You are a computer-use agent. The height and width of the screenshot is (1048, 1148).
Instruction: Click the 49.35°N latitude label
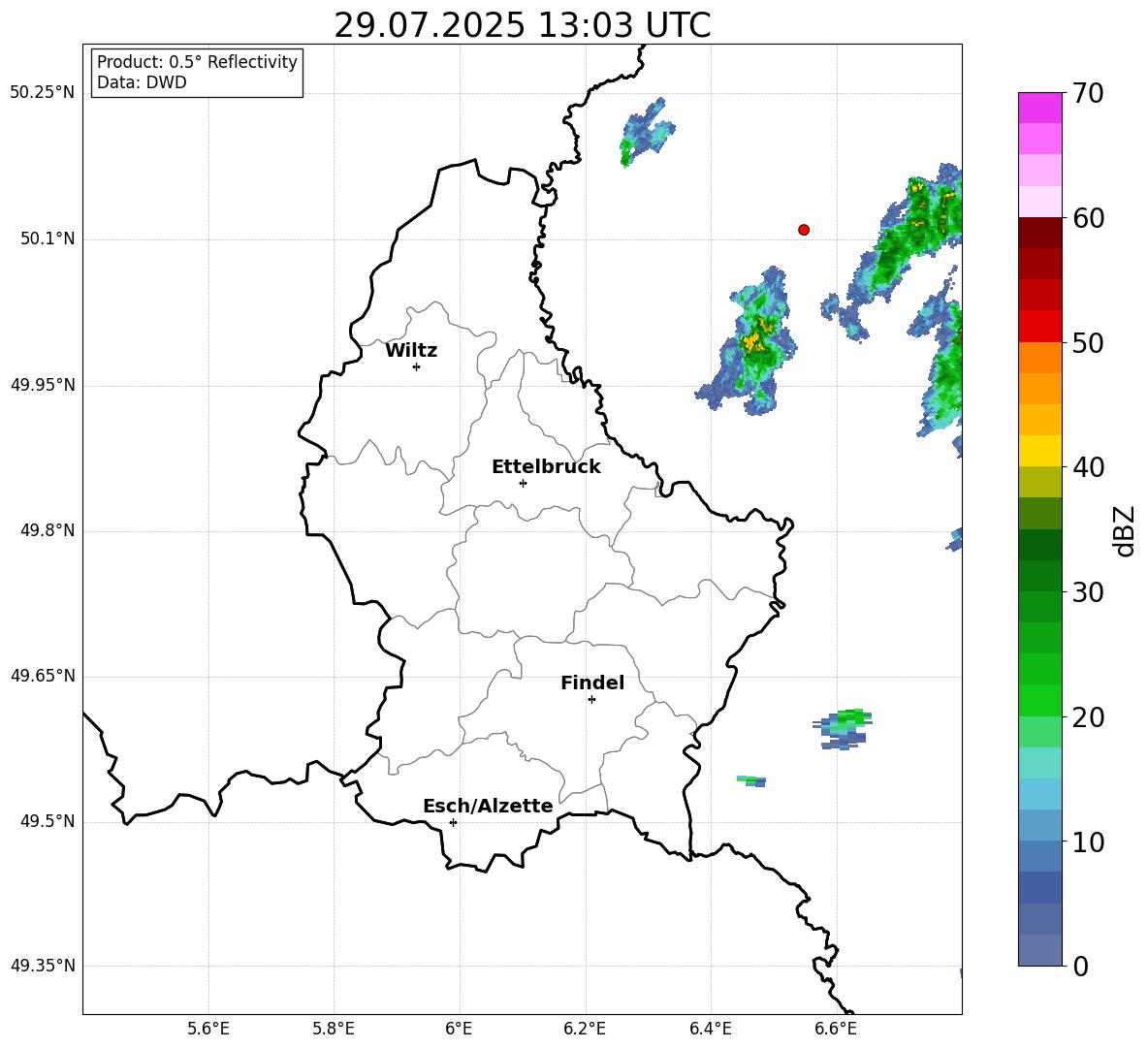click(x=43, y=966)
